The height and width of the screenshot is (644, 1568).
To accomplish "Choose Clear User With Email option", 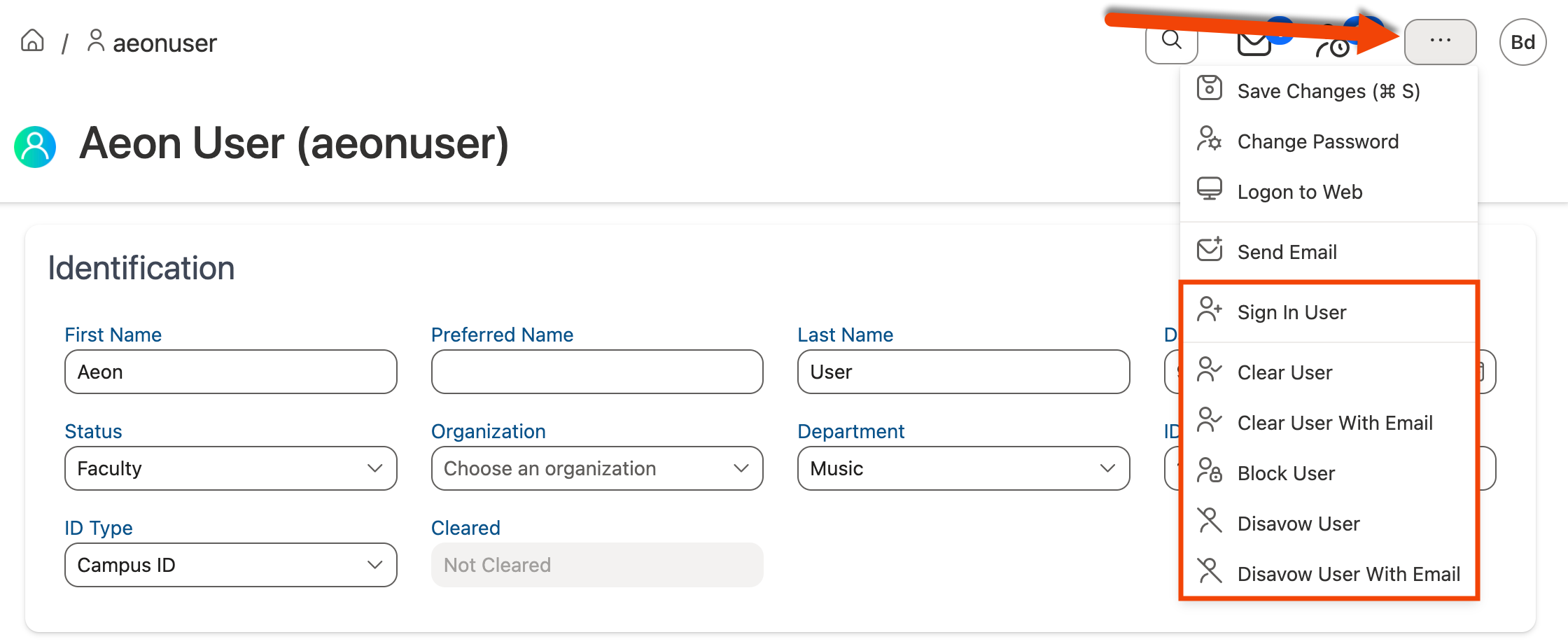I will pos(1334,423).
